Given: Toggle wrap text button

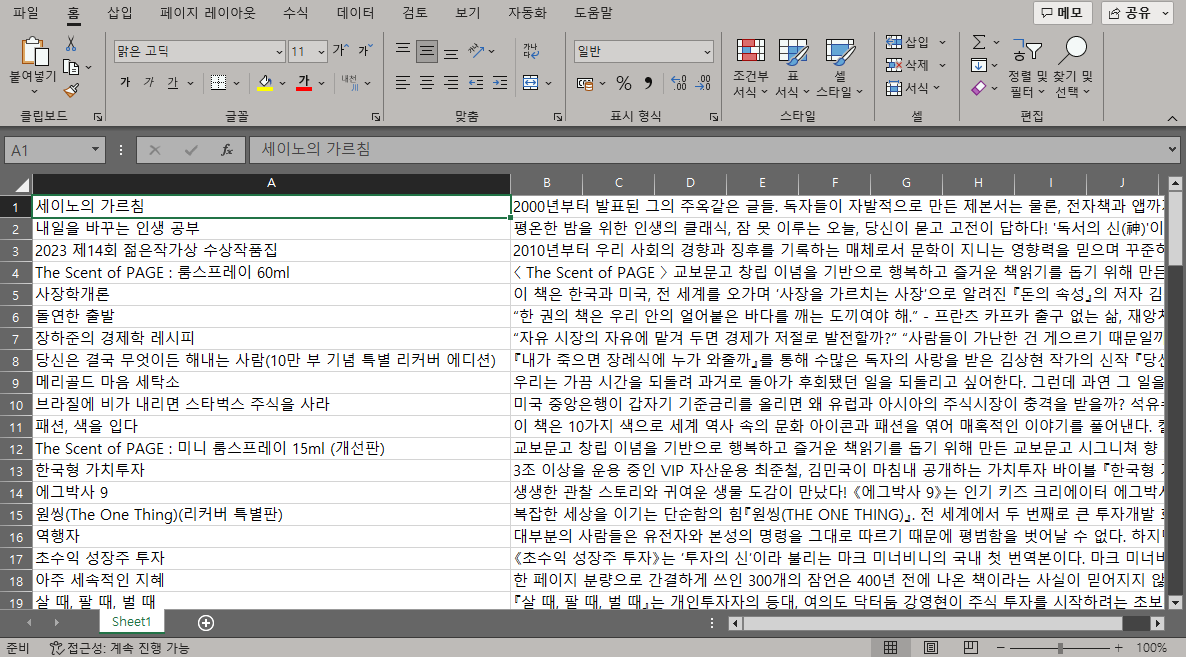Looking at the screenshot, I should 531,51.
